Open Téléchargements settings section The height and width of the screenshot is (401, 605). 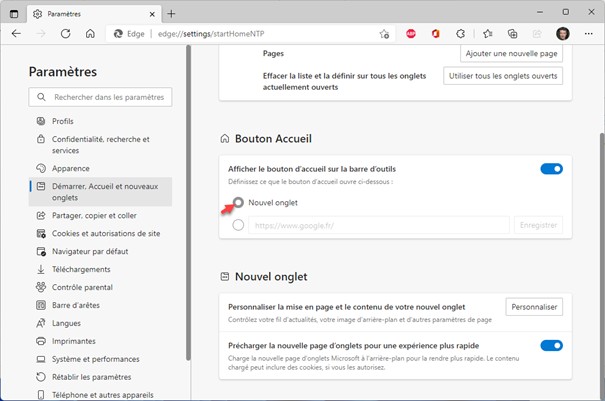[x=100, y=269]
